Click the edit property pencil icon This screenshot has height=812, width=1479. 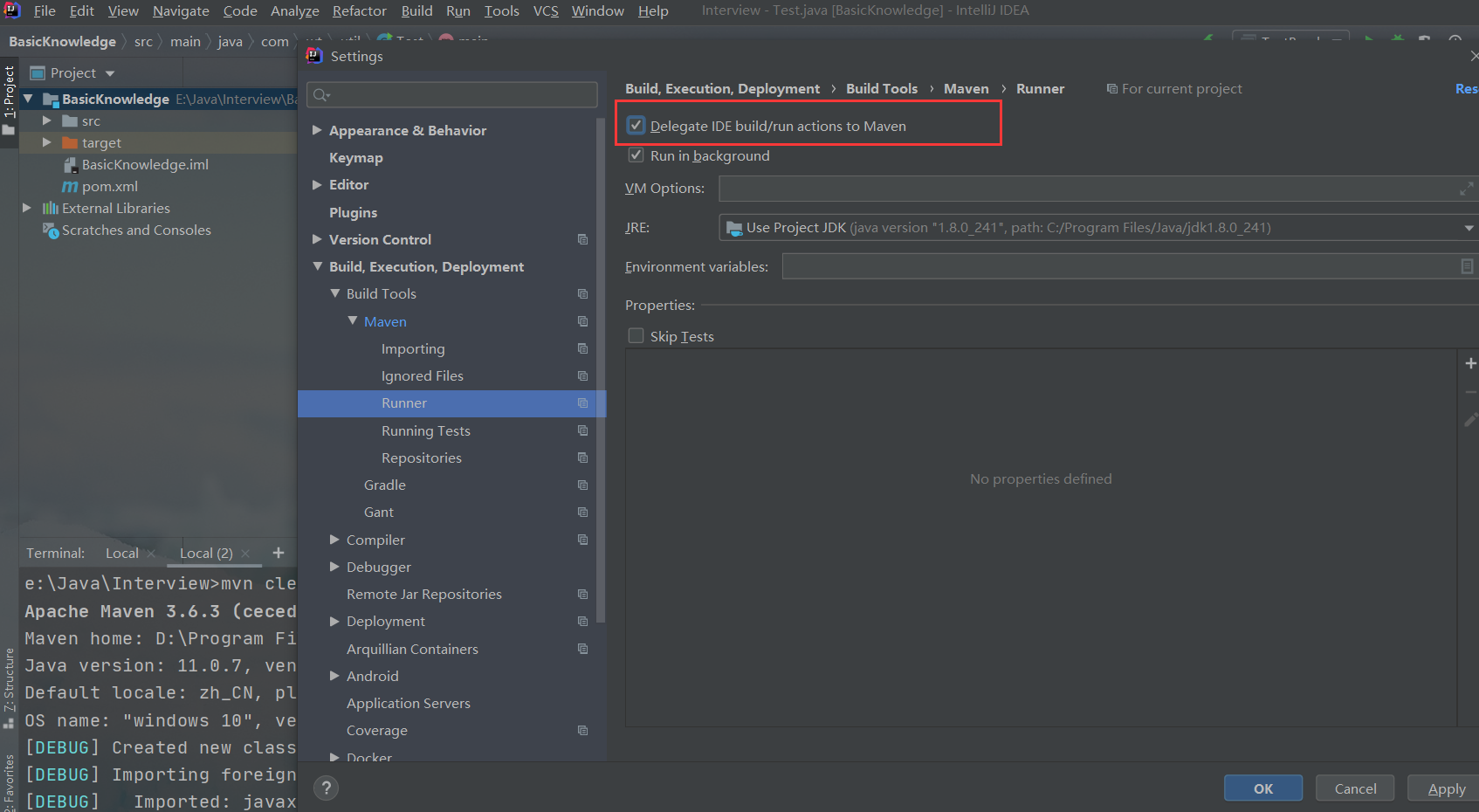click(x=1470, y=420)
